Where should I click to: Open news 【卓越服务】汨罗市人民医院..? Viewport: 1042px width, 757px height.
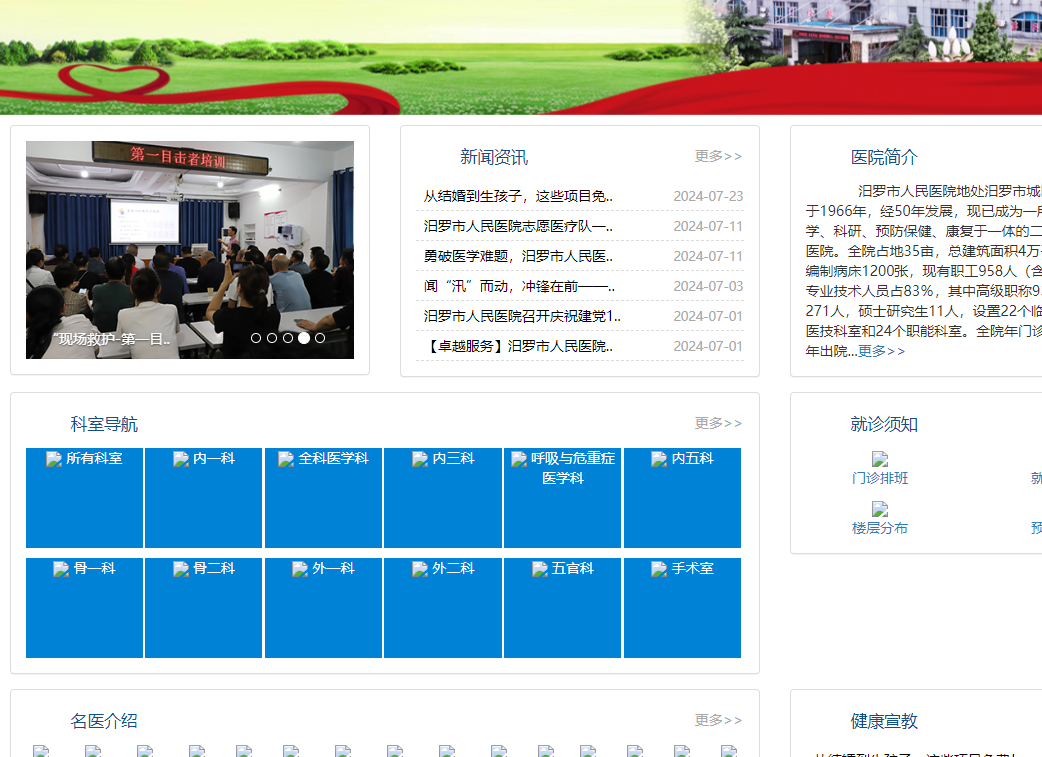pyautogui.click(x=518, y=346)
